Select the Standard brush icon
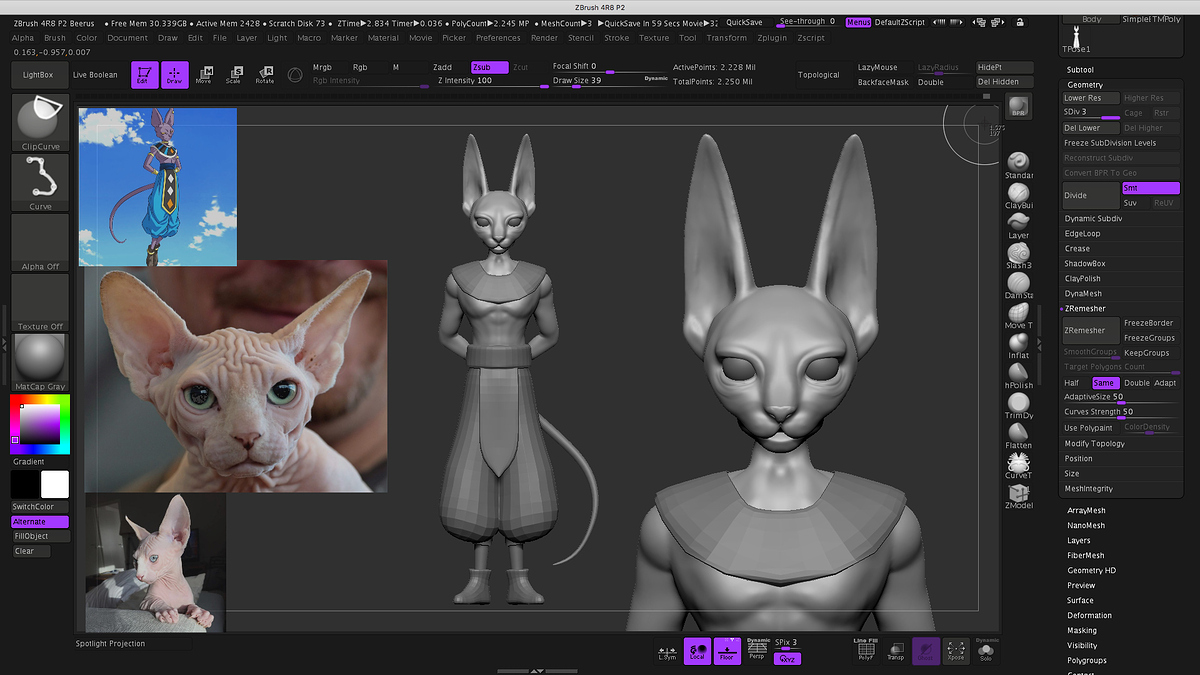The height and width of the screenshot is (675, 1200). pos(1018,166)
